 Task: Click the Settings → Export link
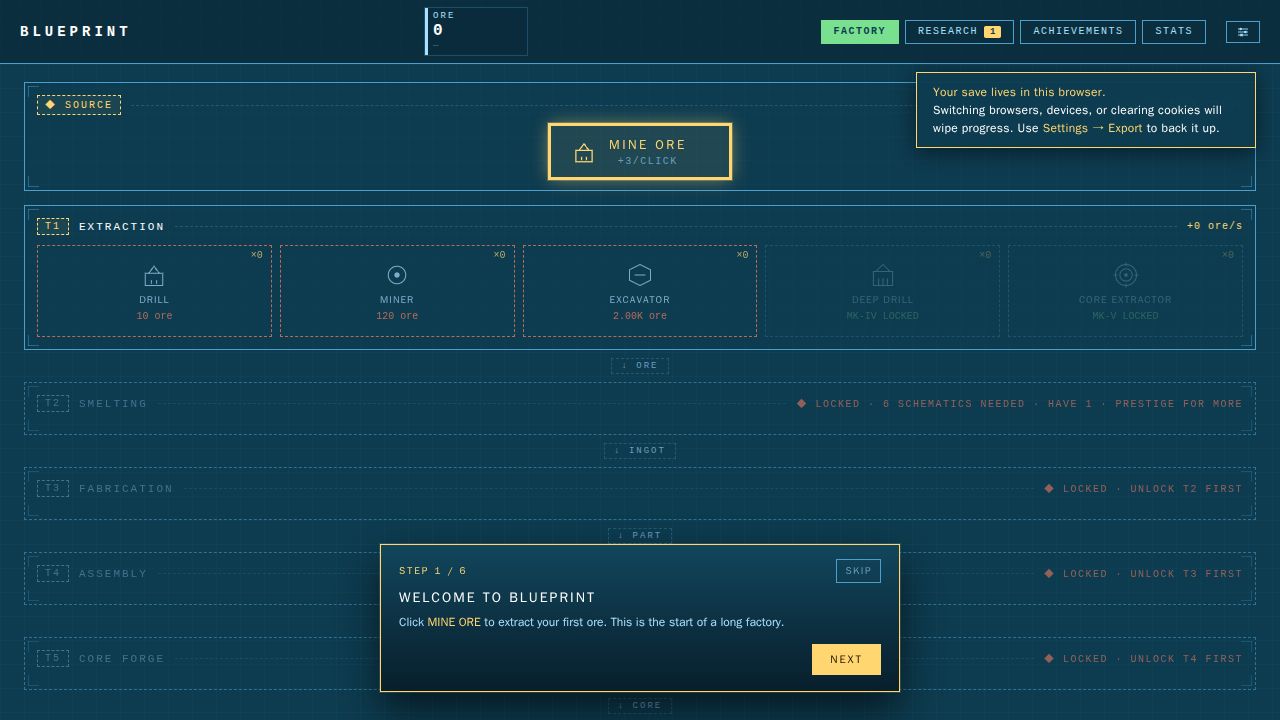pos(1092,128)
